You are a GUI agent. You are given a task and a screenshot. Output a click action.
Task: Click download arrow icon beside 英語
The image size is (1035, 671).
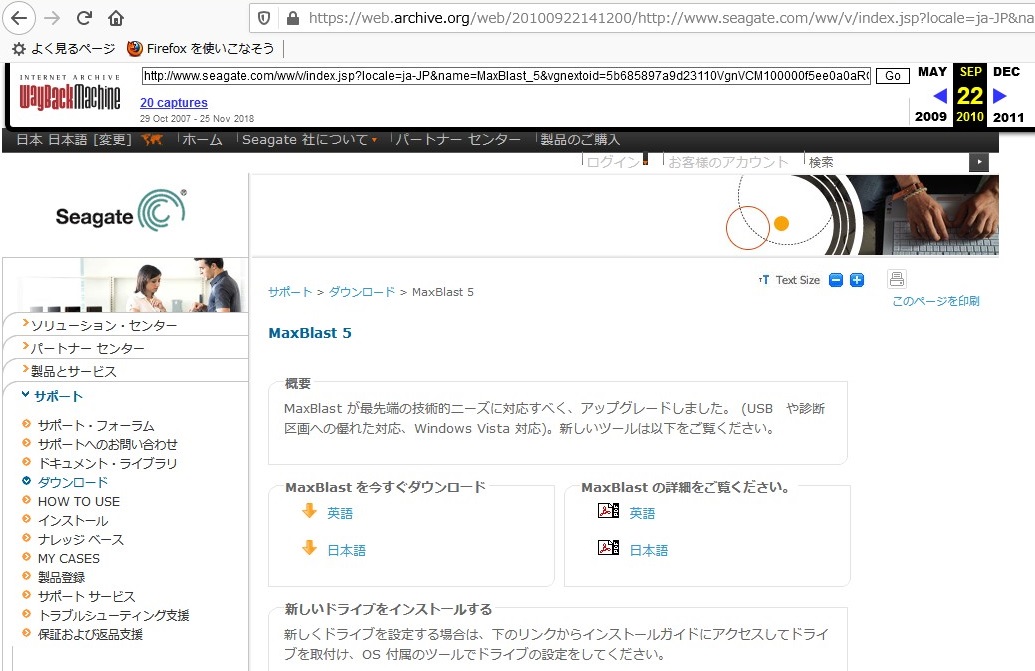pyautogui.click(x=309, y=510)
